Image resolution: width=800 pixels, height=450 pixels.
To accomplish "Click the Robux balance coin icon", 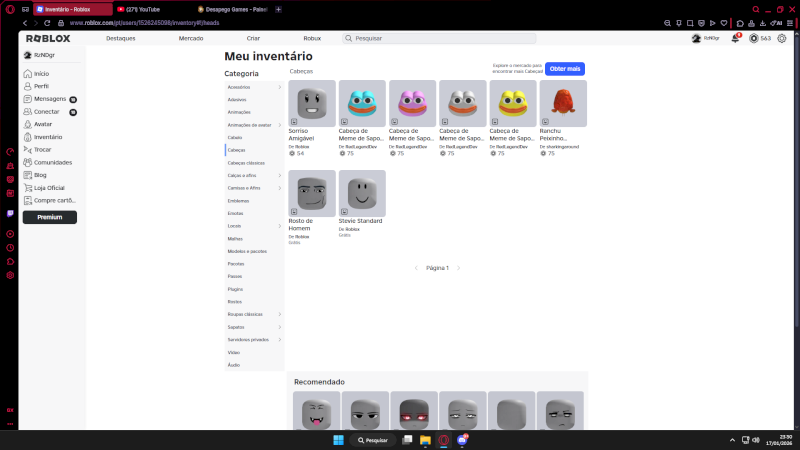I will point(754,38).
